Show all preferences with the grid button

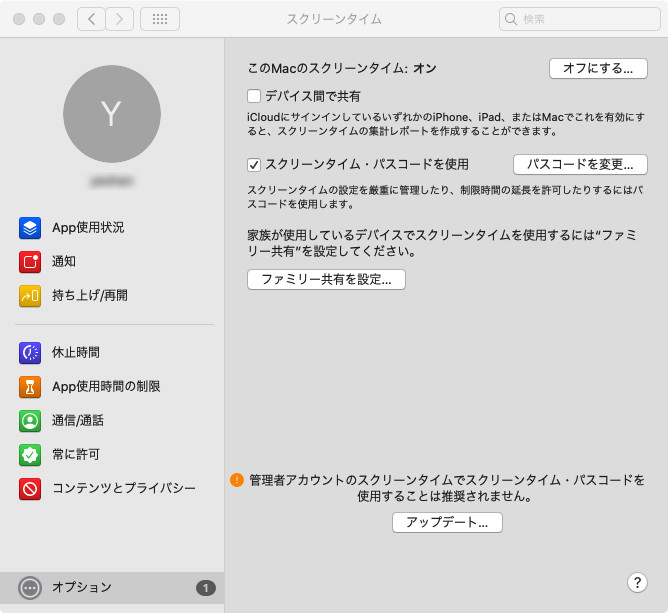pos(160,19)
